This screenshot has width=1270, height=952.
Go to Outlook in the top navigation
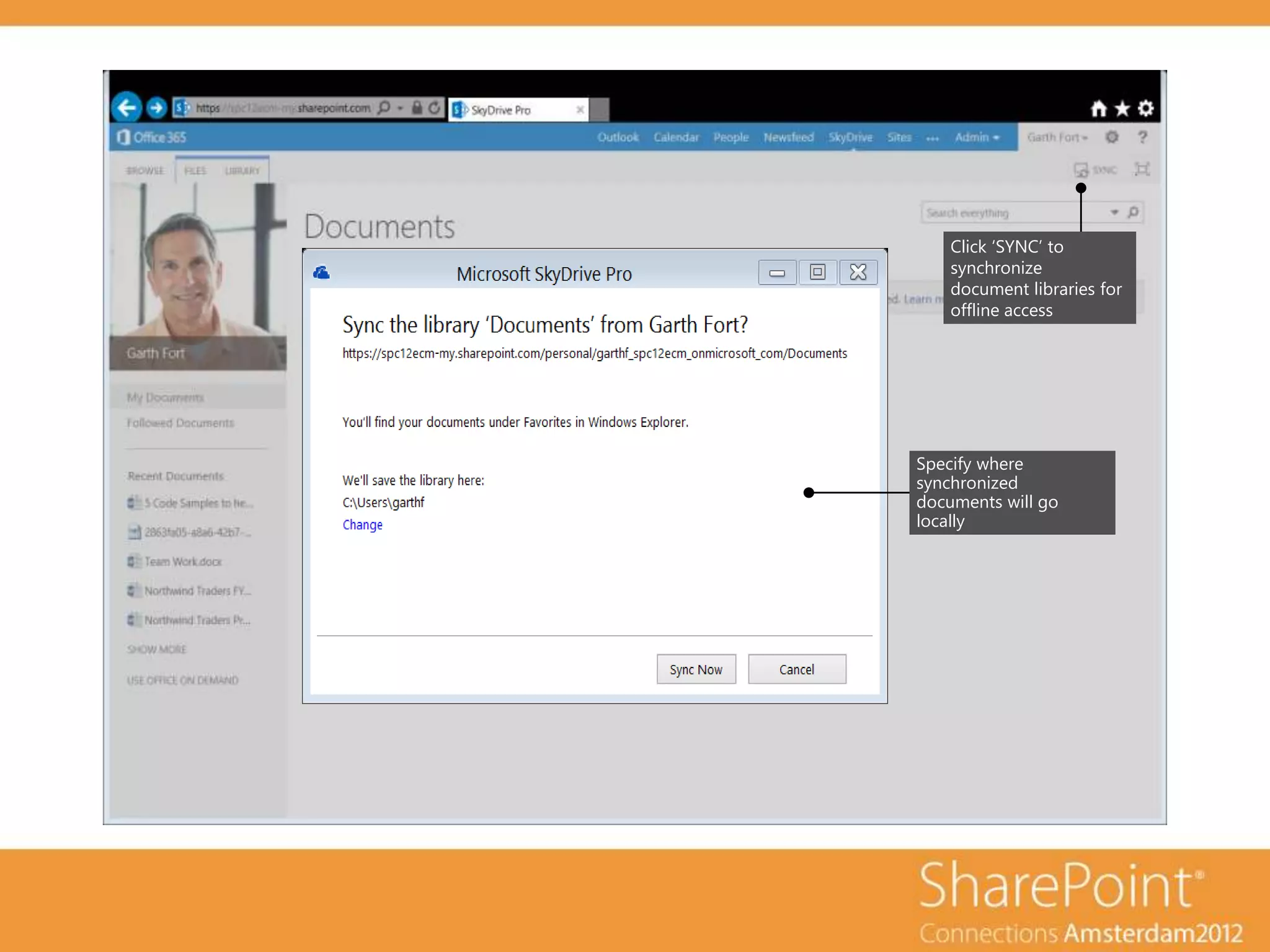[x=618, y=137]
